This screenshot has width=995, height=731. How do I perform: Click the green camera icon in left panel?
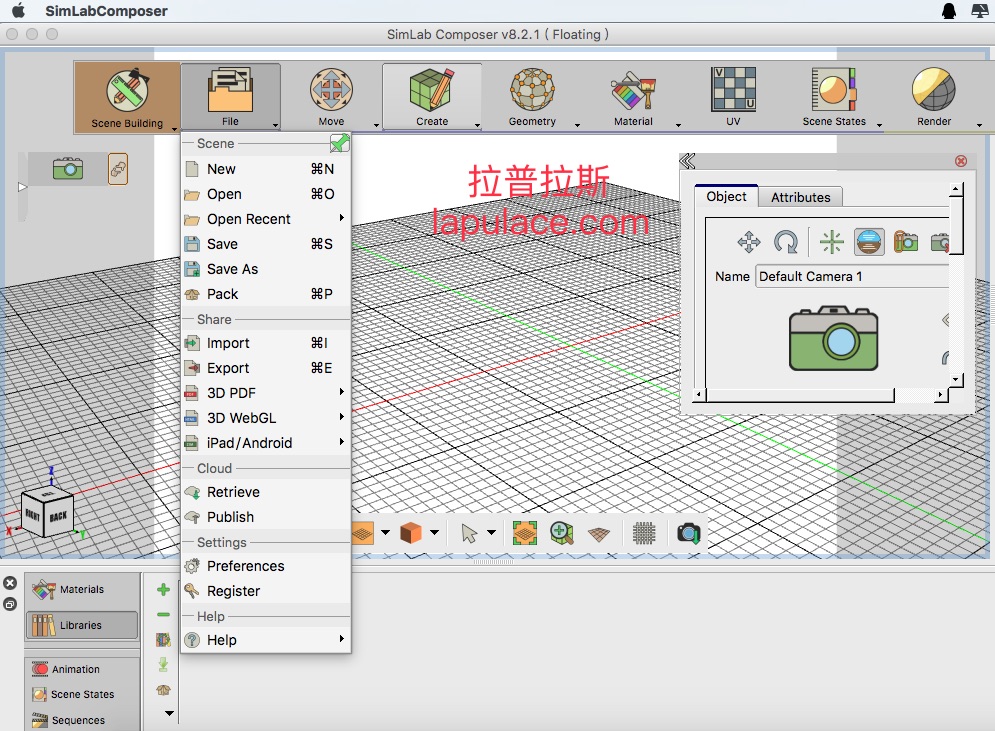coord(68,169)
